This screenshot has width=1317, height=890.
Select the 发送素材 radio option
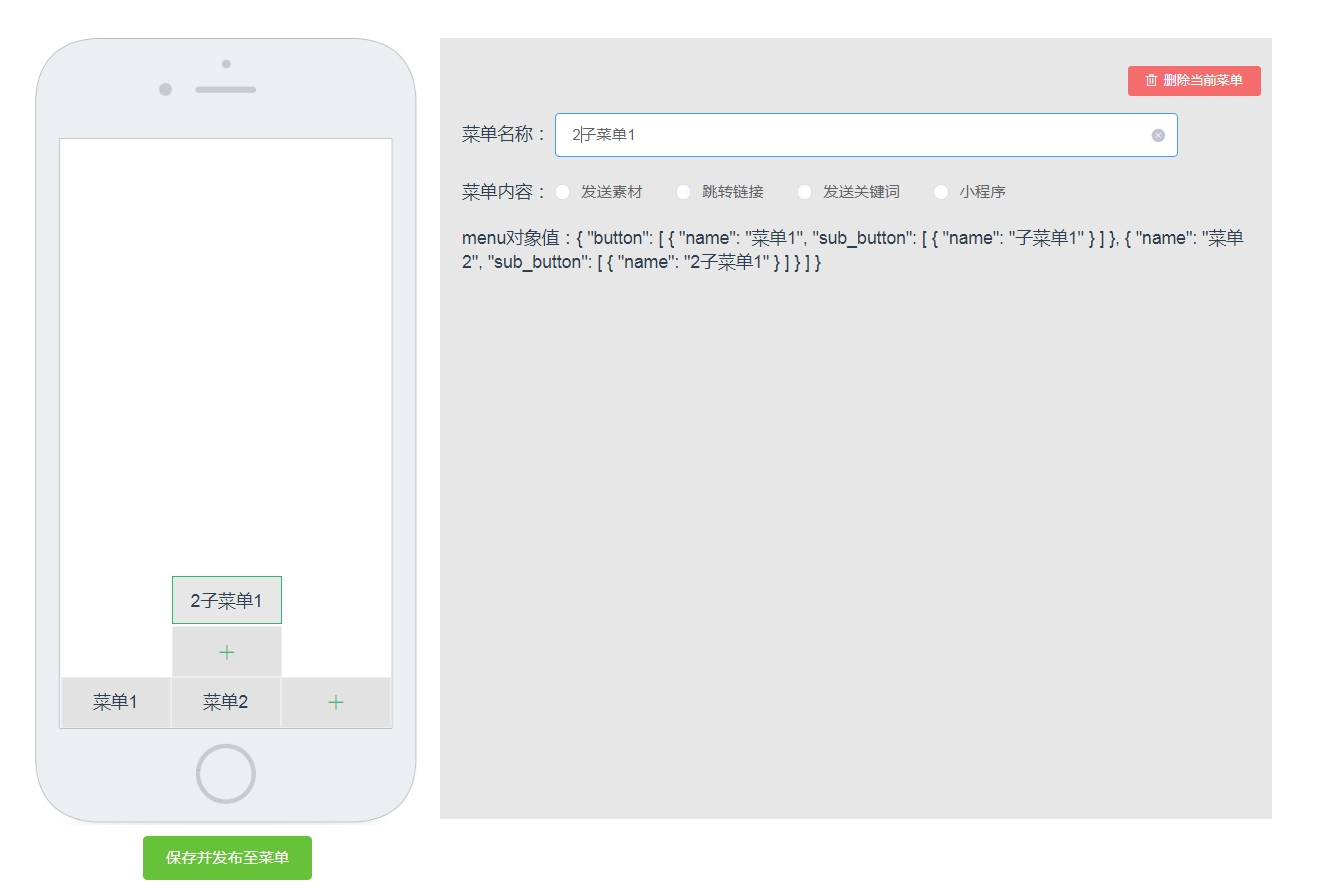click(563, 192)
